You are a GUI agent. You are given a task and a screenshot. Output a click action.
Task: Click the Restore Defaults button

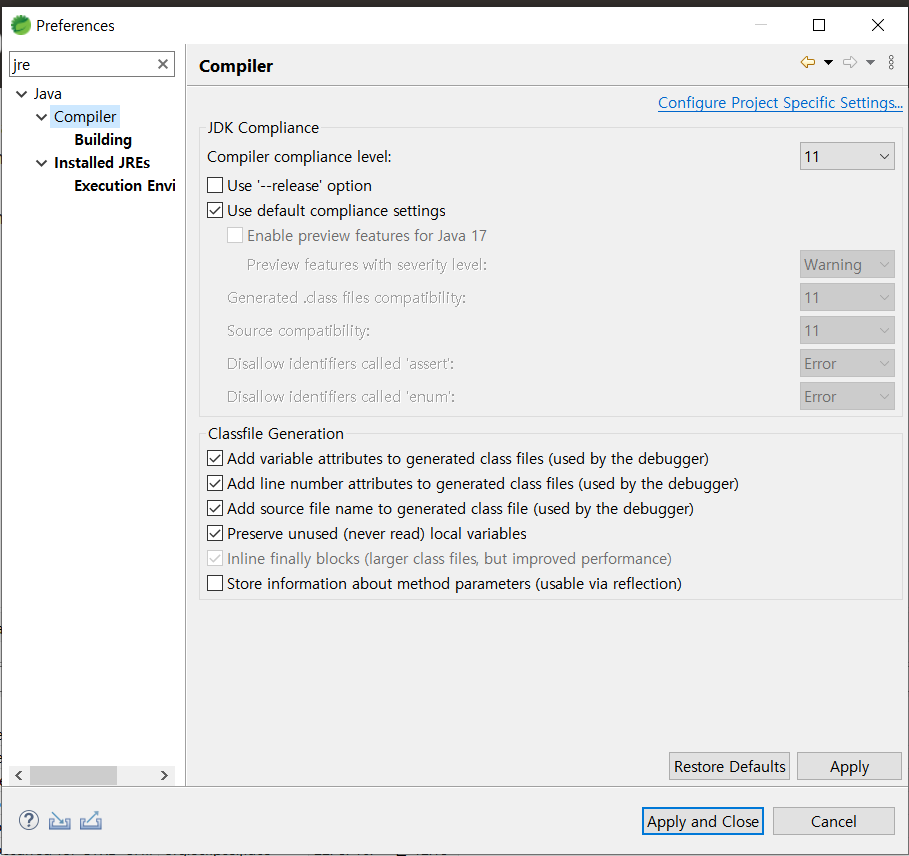click(x=729, y=766)
